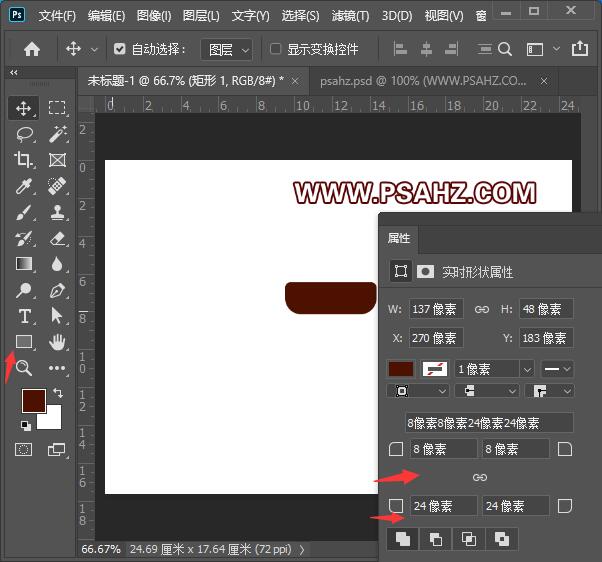The image size is (602, 562).
Task: Select the Dodge tool
Action: tap(23, 290)
